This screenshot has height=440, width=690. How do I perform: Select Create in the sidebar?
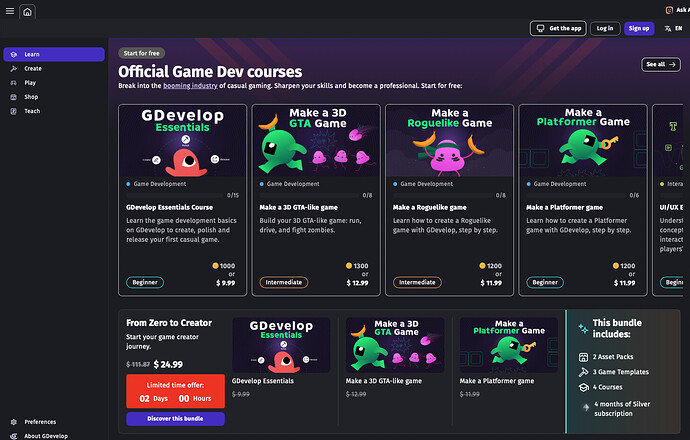54,69
